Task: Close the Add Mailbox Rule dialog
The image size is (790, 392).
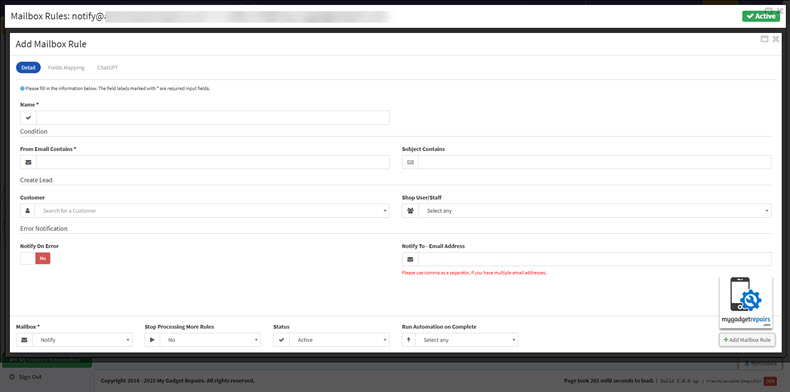Action: [776, 39]
